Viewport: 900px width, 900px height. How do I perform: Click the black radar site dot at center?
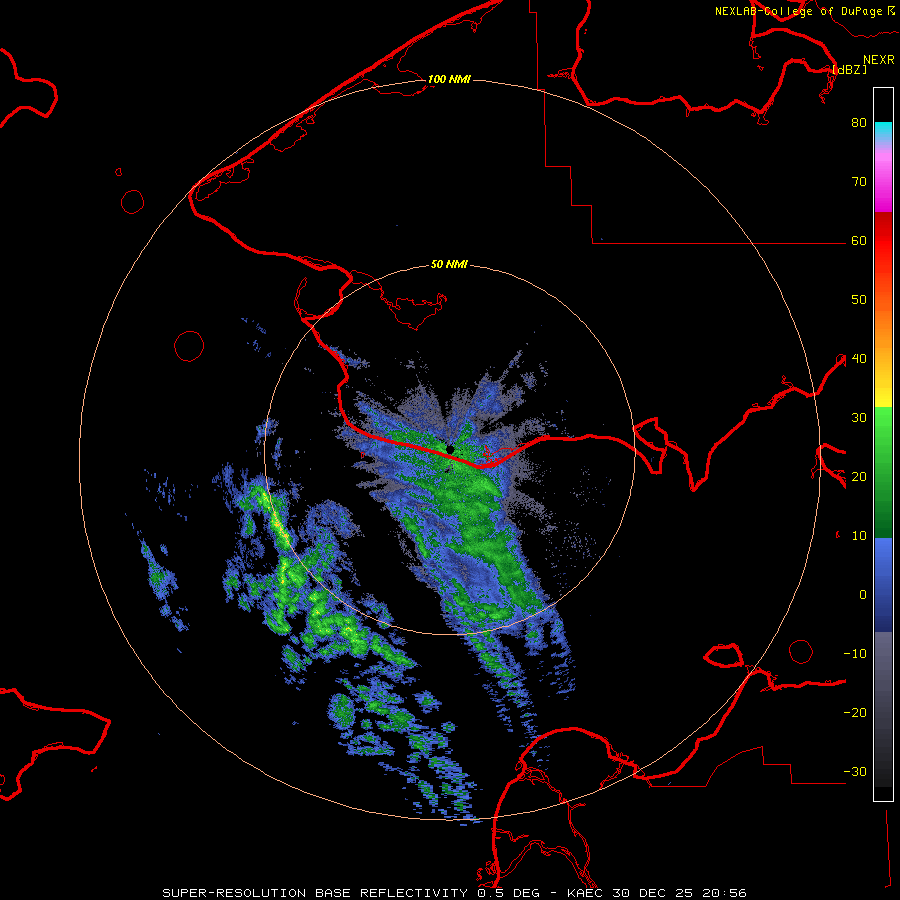pos(450,449)
